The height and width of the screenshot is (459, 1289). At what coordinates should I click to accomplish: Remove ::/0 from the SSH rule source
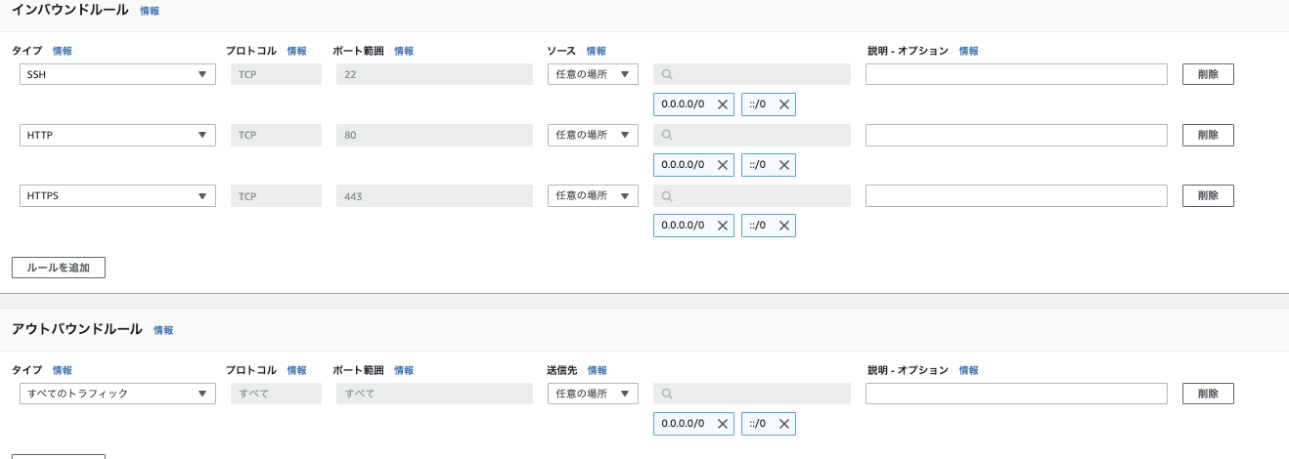coord(784,105)
